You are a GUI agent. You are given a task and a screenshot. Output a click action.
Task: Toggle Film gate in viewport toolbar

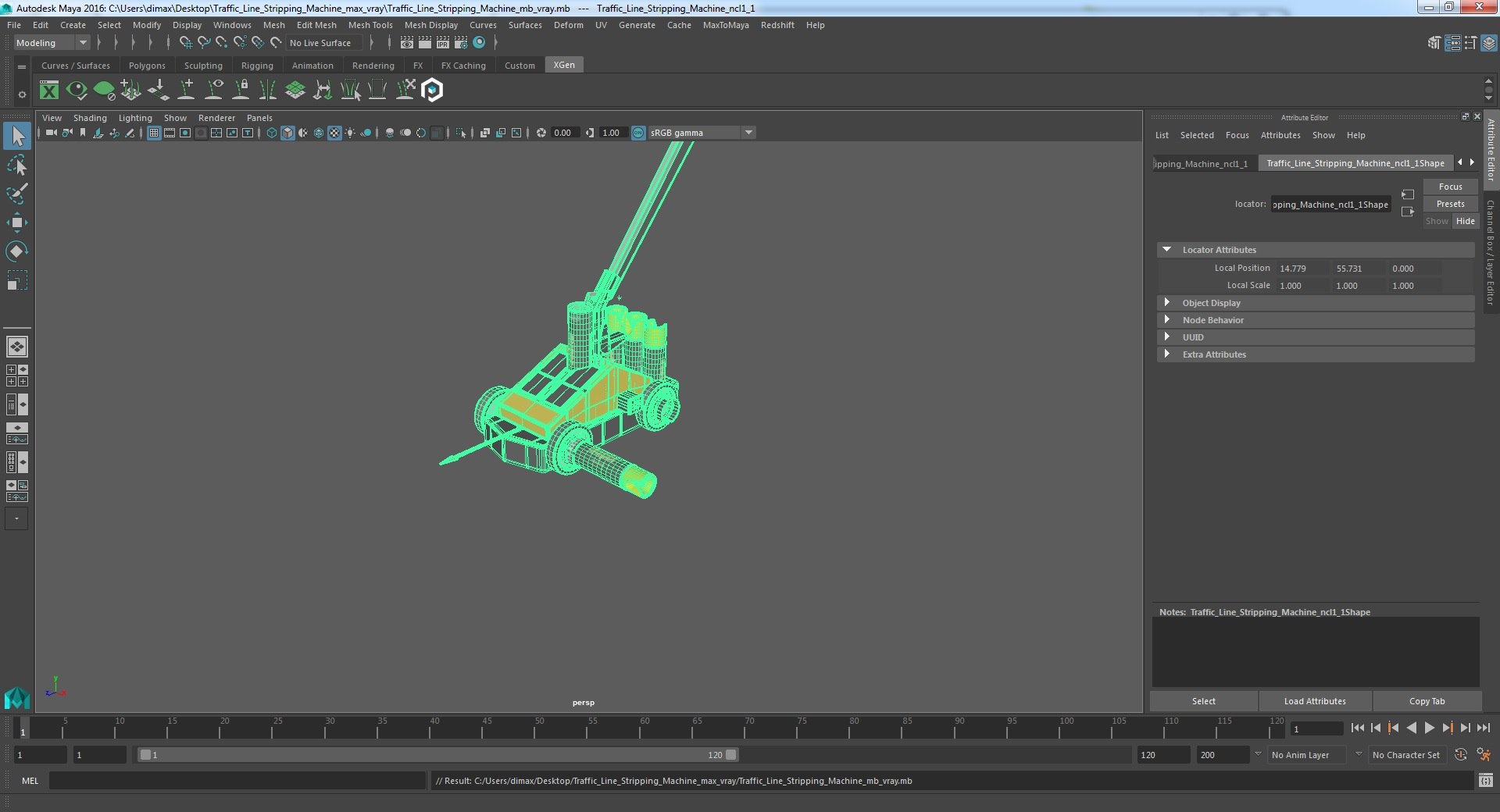coord(170,133)
